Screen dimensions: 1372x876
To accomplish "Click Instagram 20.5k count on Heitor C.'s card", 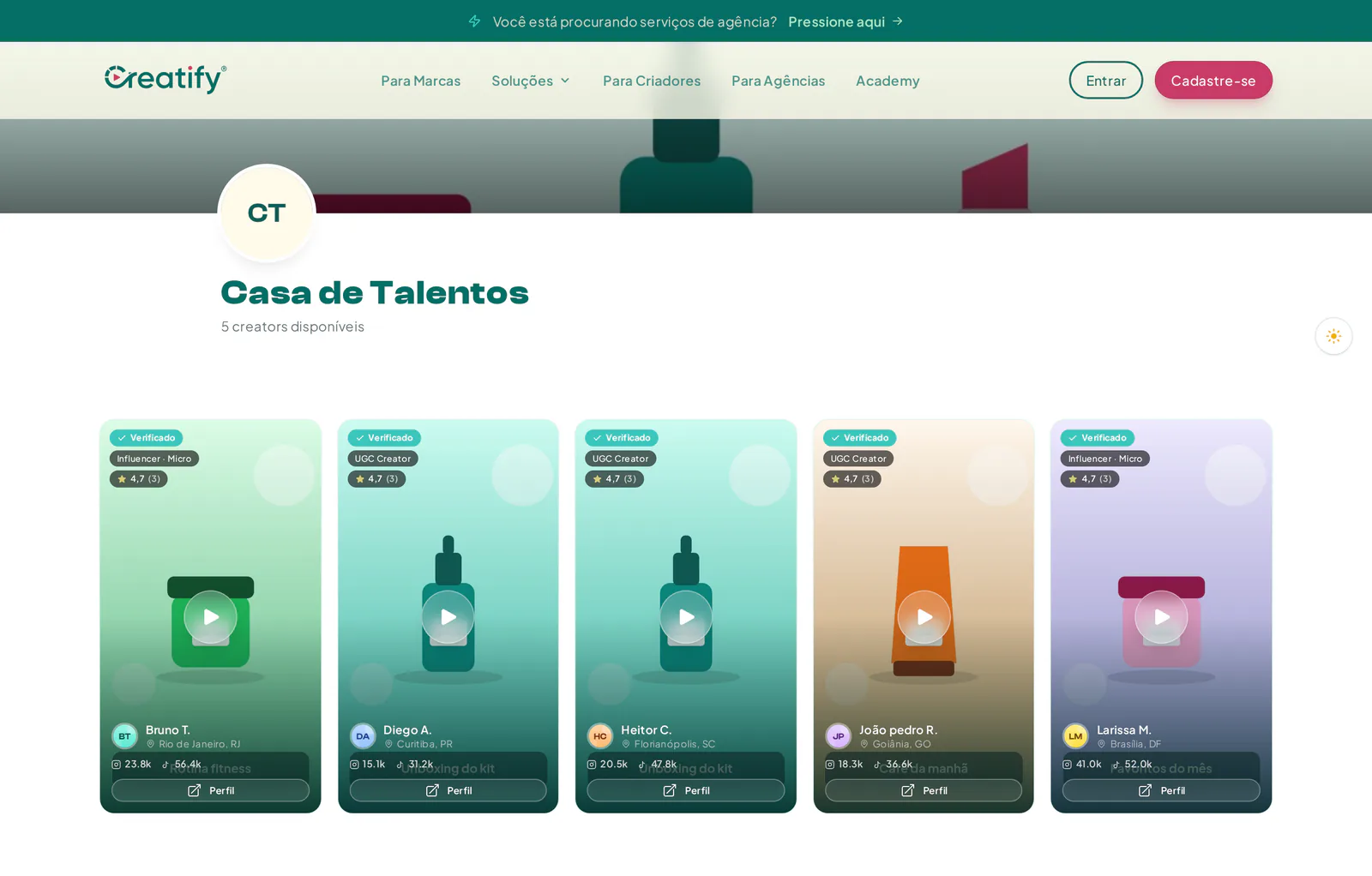I will [x=607, y=764].
